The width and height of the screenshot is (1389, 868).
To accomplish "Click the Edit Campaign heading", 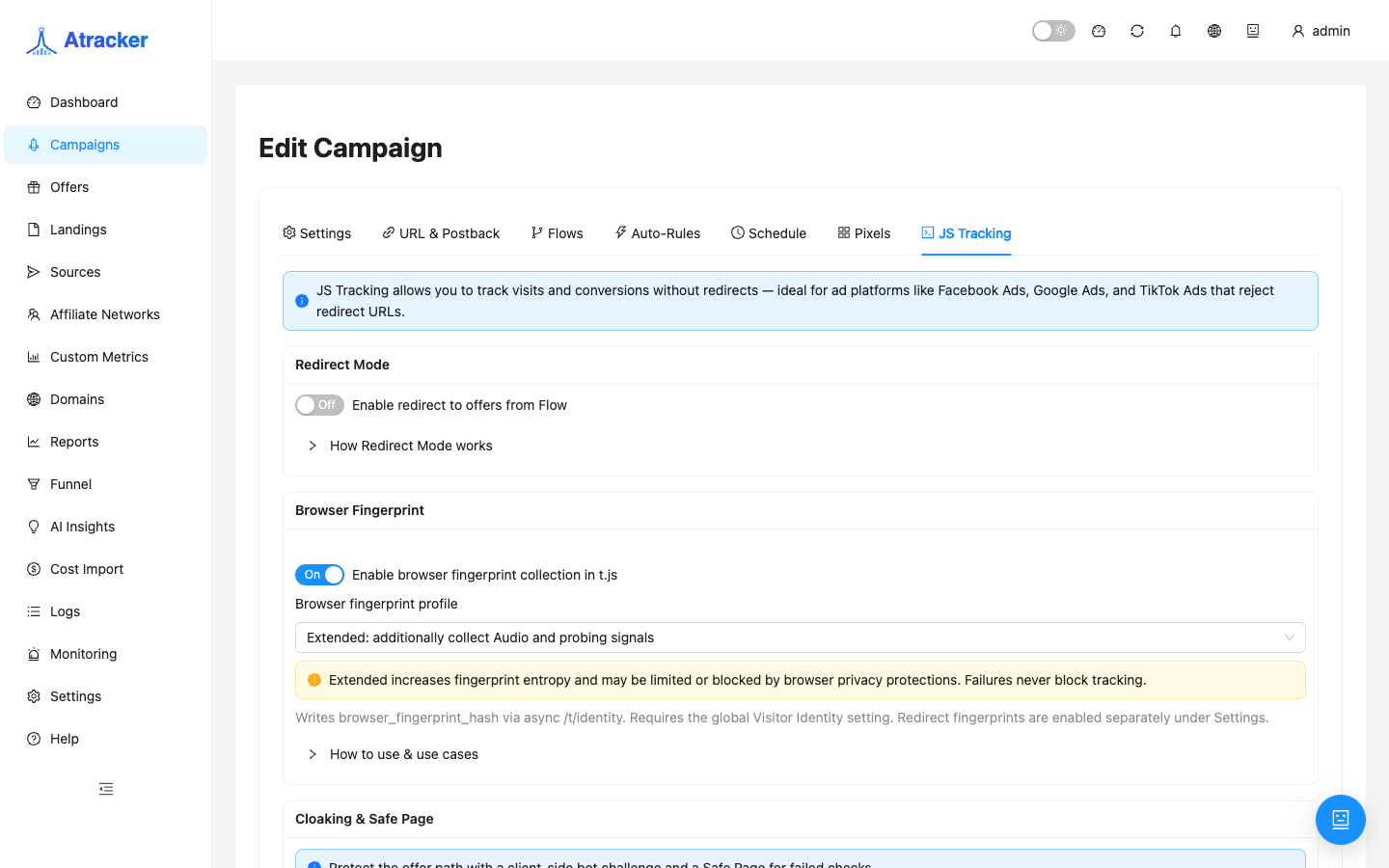I will pos(350,148).
